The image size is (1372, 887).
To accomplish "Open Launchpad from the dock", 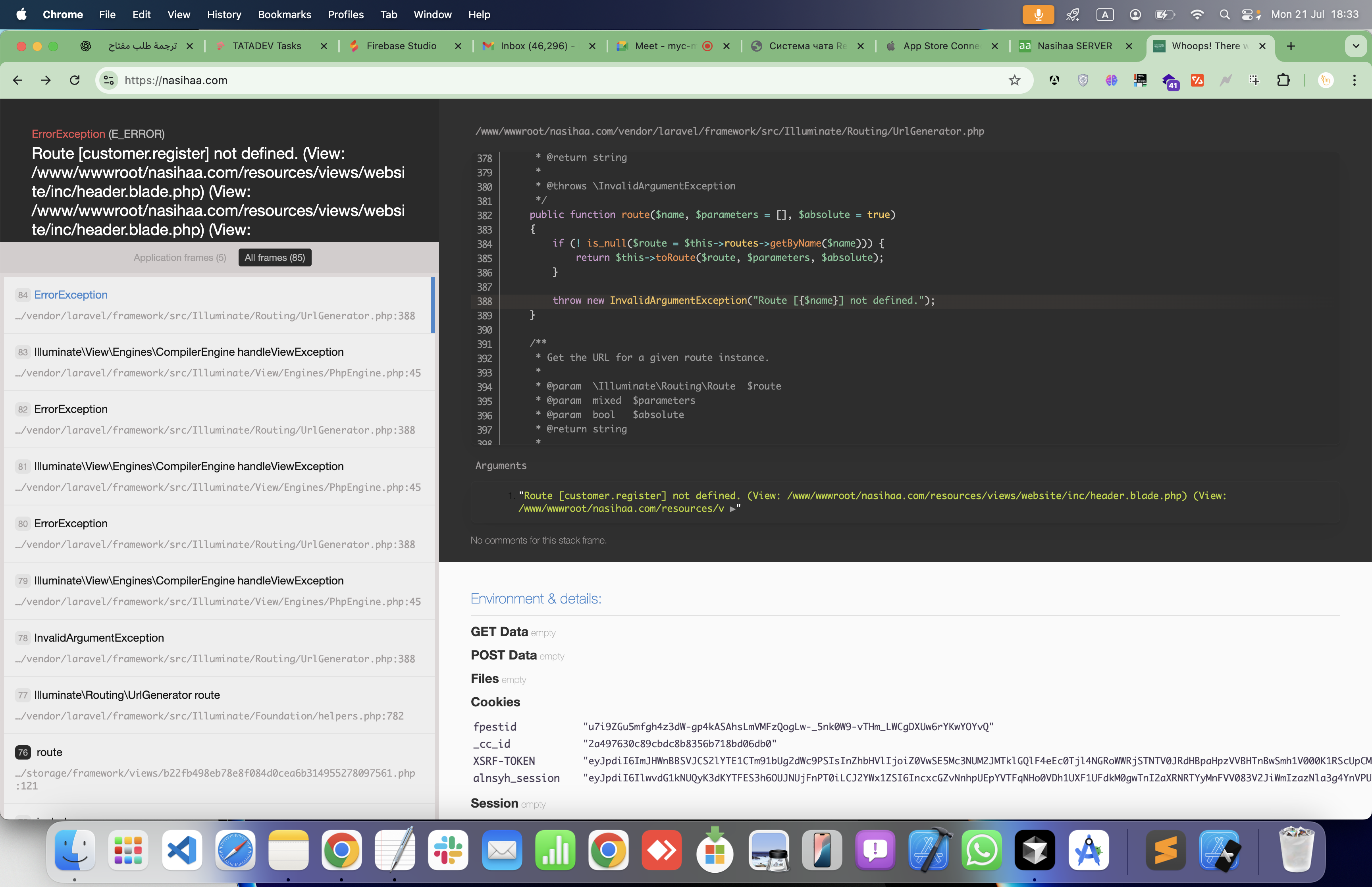I will [128, 850].
